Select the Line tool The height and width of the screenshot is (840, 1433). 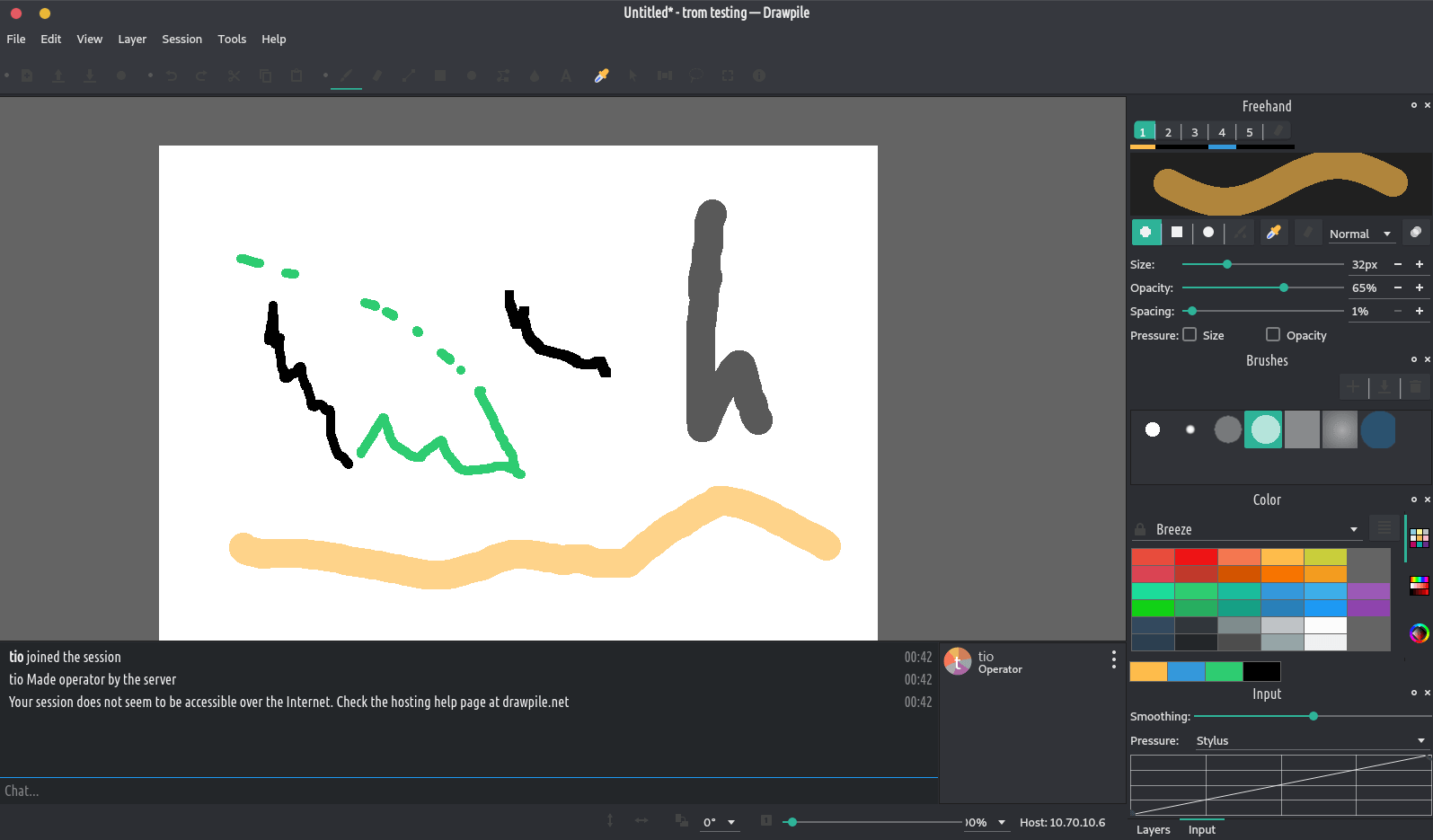coord(409,75)
